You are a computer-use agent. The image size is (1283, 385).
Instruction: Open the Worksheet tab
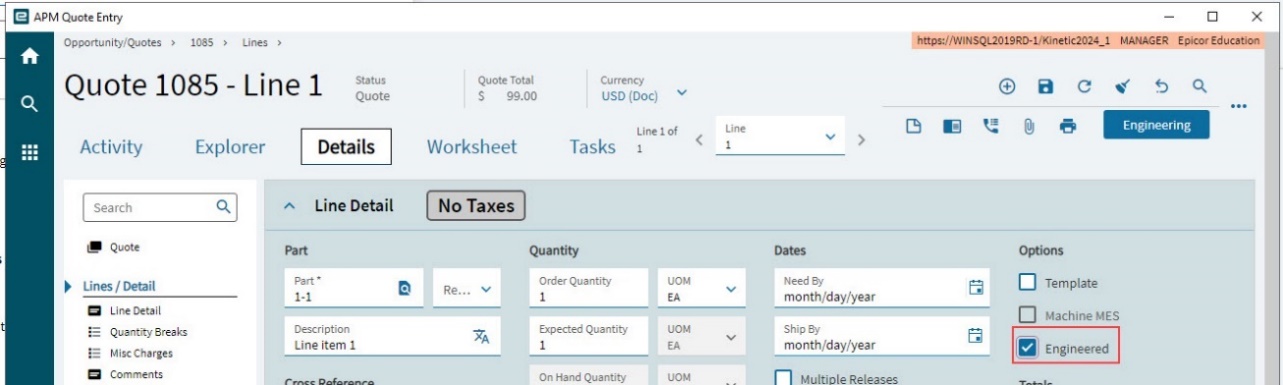472,147
